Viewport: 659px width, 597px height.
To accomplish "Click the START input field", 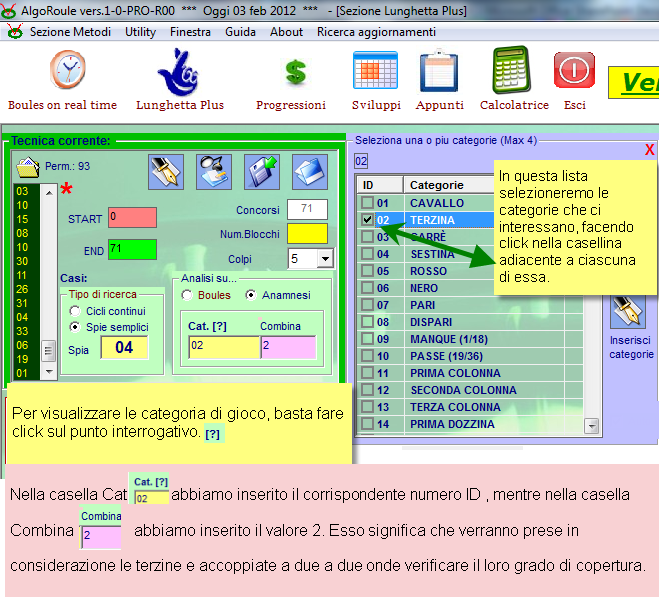I will coord(132,217).
